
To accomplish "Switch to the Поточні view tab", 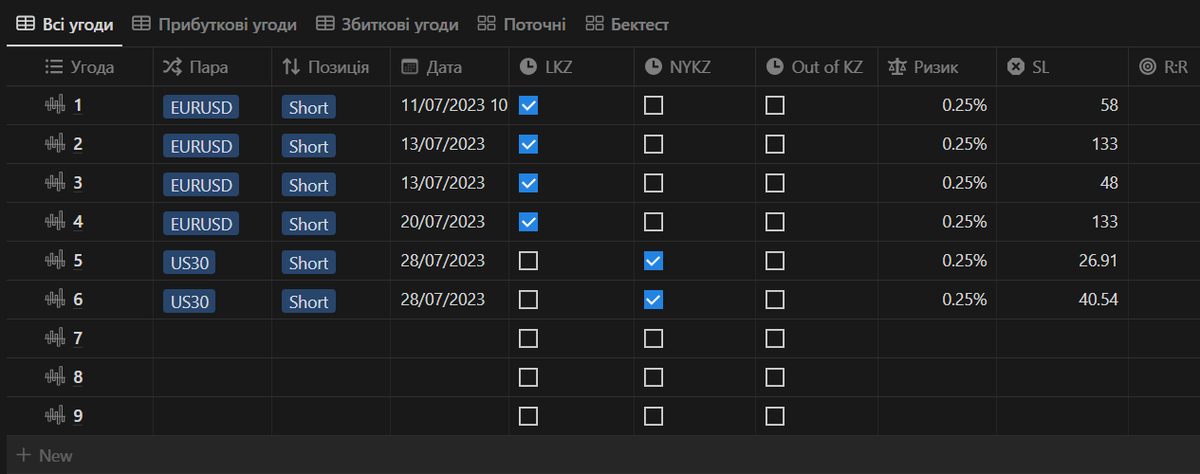I will [521, 23].
